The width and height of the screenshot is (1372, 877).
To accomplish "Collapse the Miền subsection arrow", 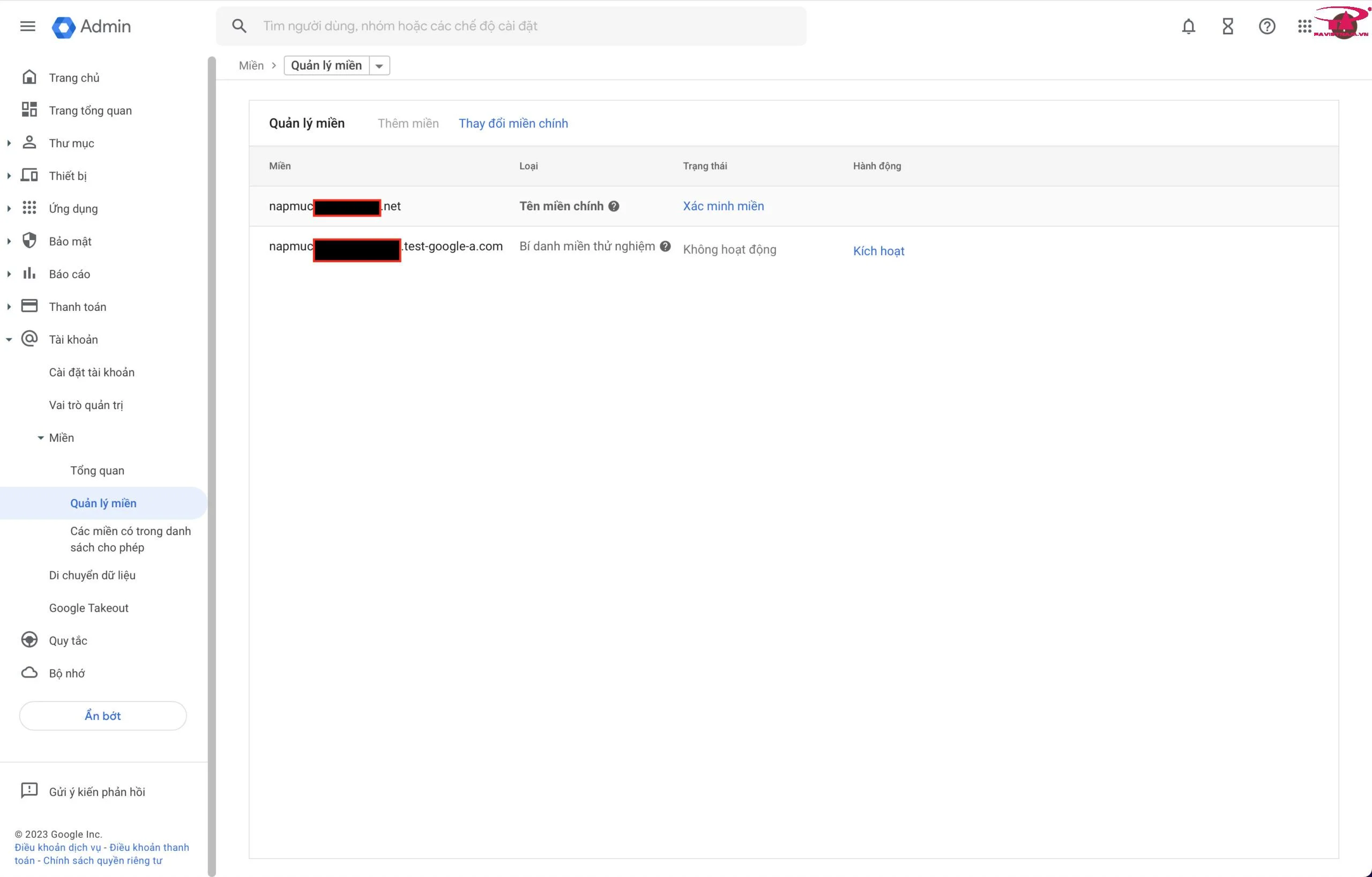I will click(40, 437).
